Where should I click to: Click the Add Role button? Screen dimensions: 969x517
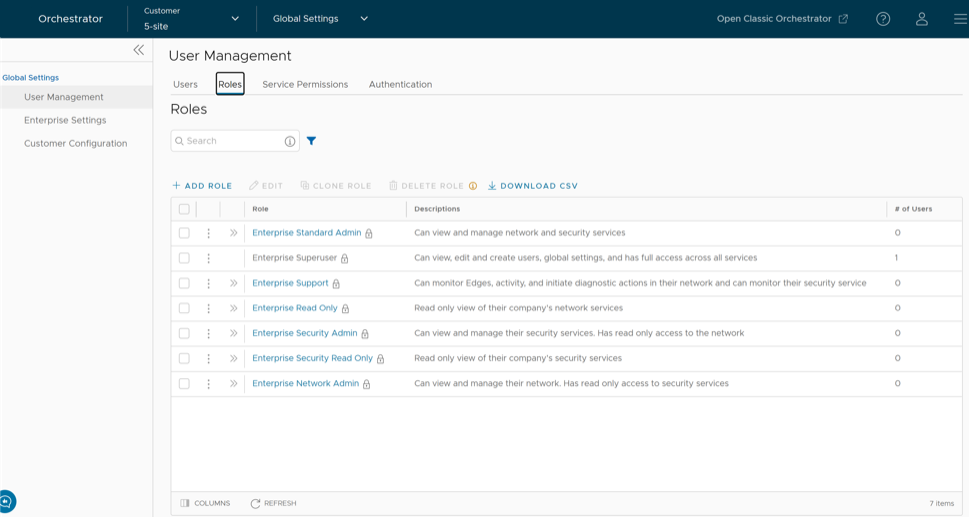tap(202, 186)
